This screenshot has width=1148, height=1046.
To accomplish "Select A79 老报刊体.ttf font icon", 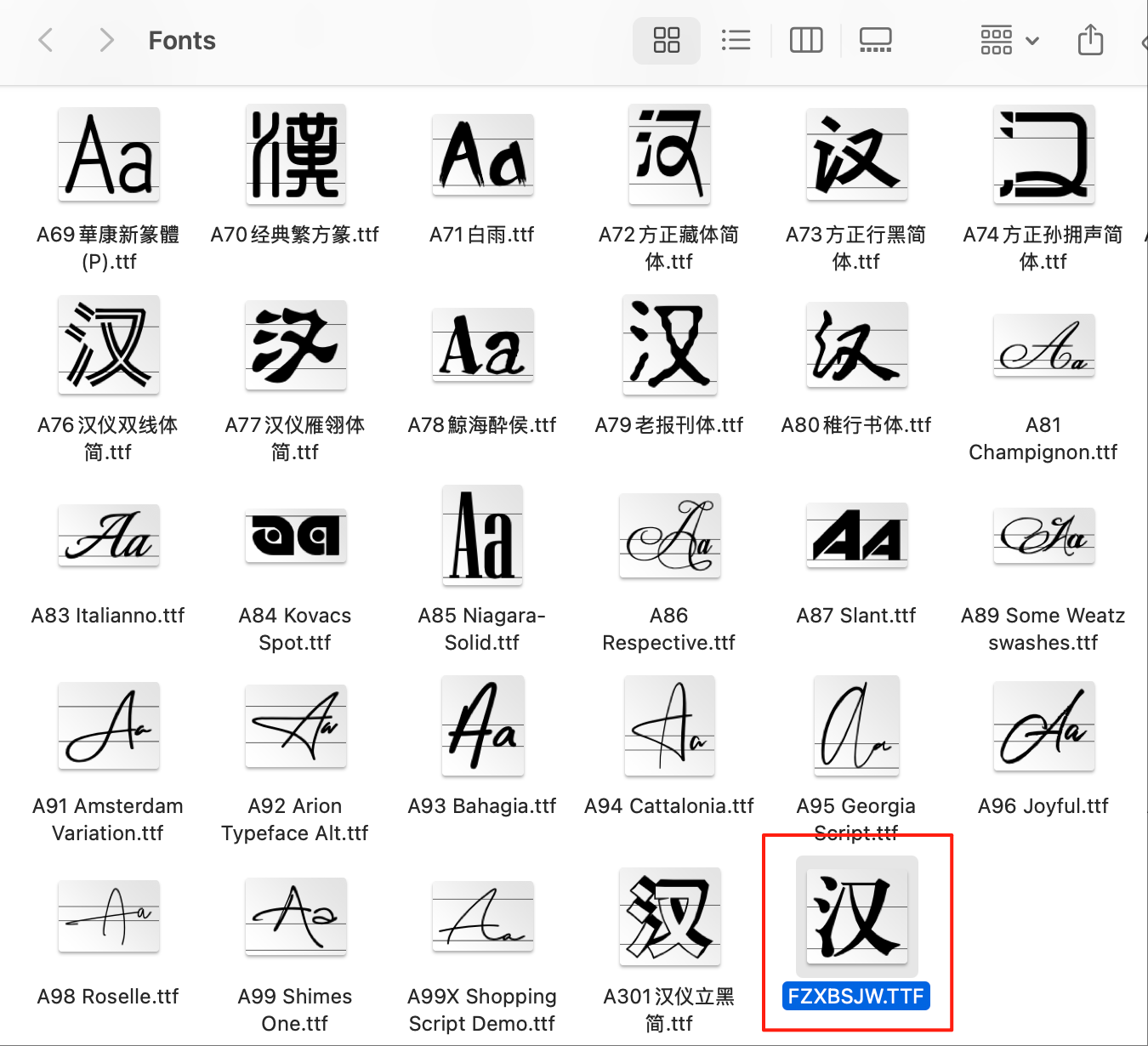I will tap(670, 345).
